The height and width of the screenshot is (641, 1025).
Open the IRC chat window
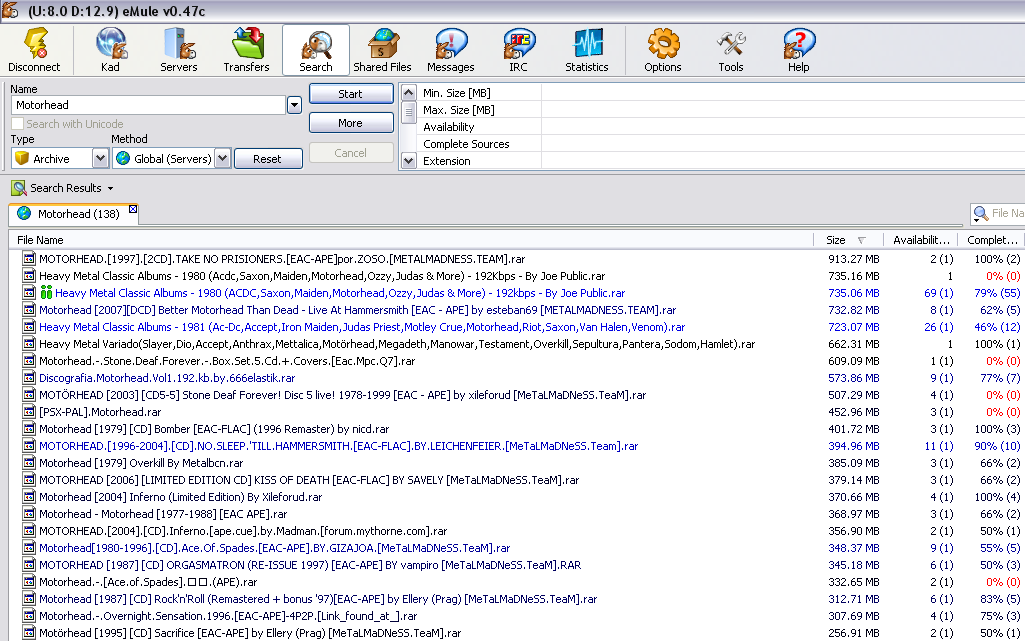519,50
